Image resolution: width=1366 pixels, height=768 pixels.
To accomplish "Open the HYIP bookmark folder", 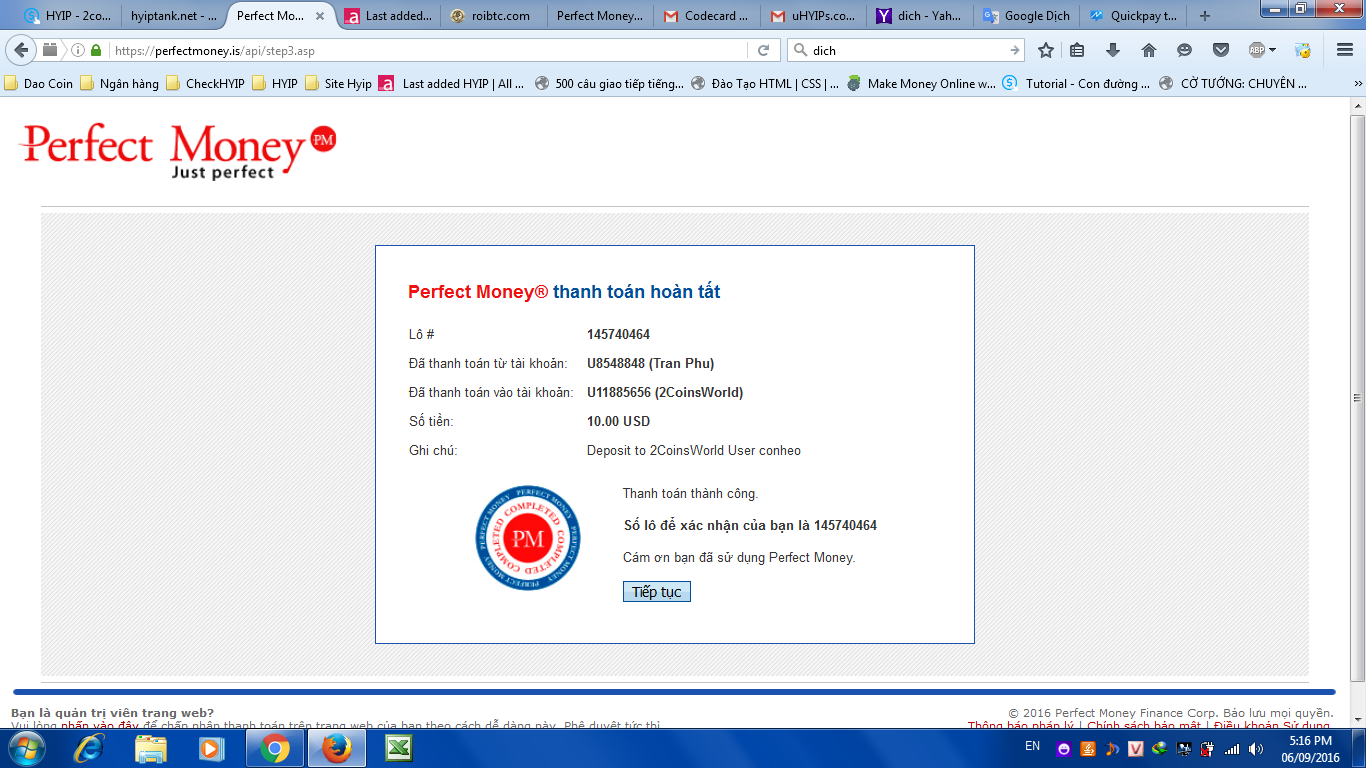I will [275, 84].
